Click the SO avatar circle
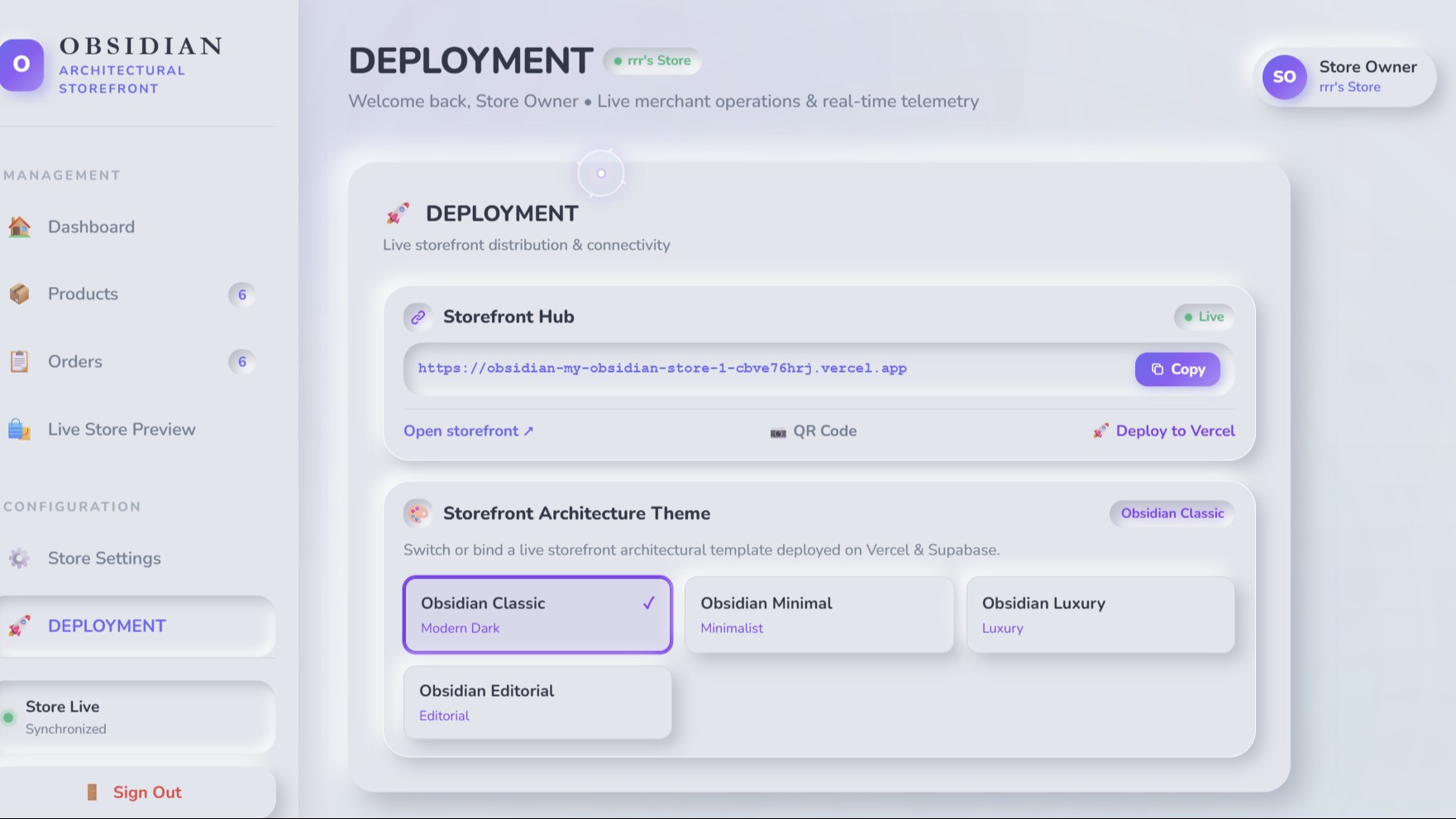Viewport: 1456px width, 819px height. [x=1284, y=77]
